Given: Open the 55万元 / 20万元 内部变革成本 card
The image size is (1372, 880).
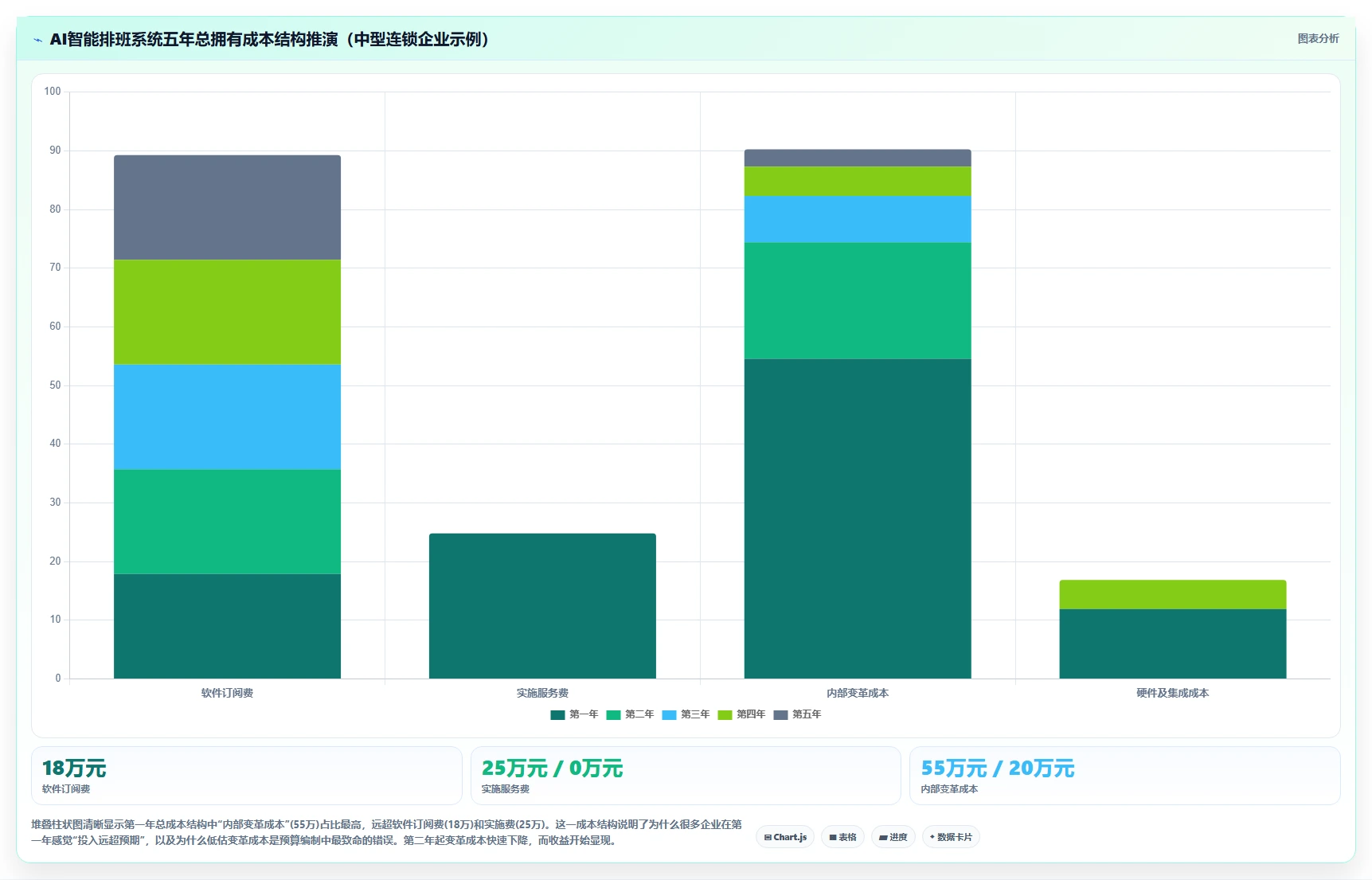Looking at the screenshot, I should click(1125, 776).
